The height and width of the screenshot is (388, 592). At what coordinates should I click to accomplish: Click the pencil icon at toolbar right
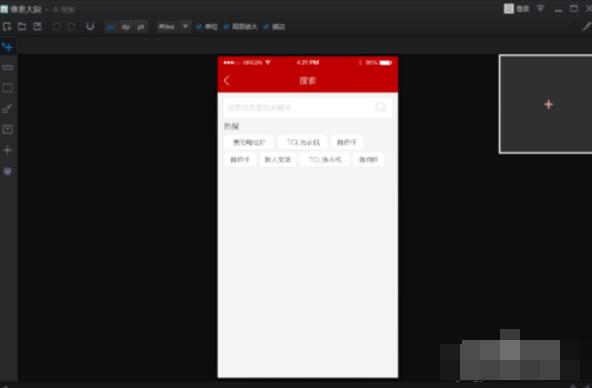coord(586,26)
